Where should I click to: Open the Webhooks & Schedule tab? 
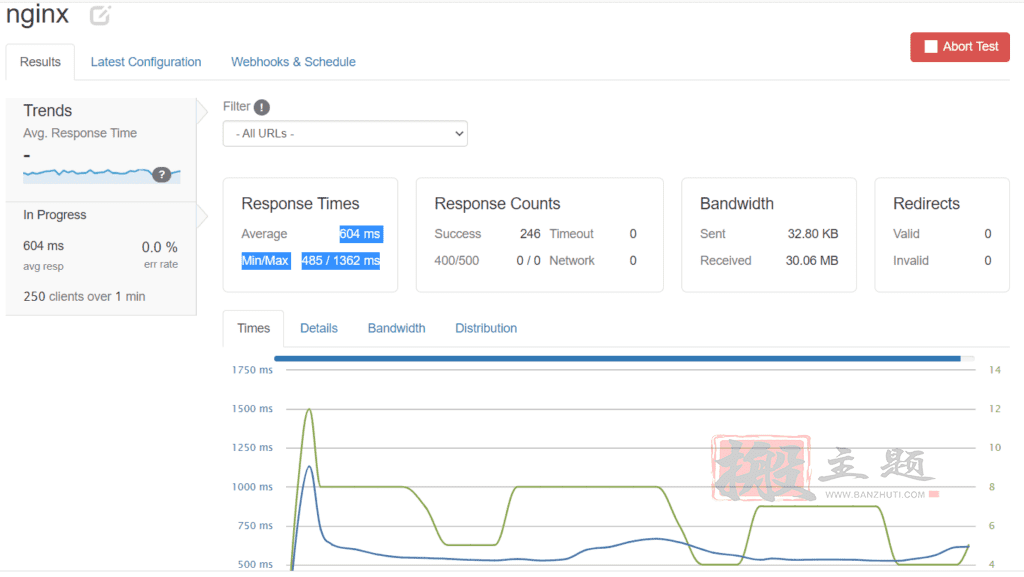coord(293,62)
